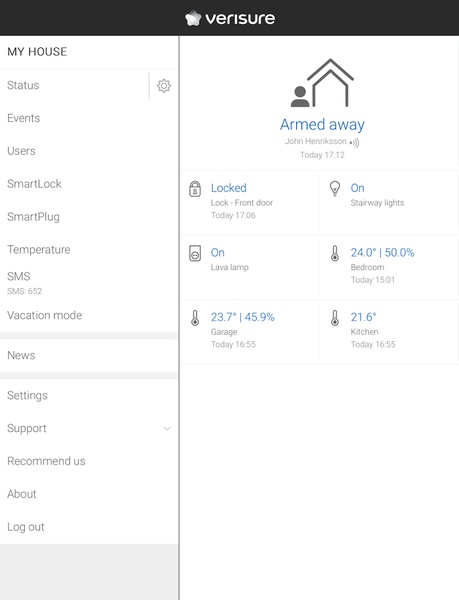459x600 pixels.
Task: Open Settings in the sidebar
Action: click(89, 396)
